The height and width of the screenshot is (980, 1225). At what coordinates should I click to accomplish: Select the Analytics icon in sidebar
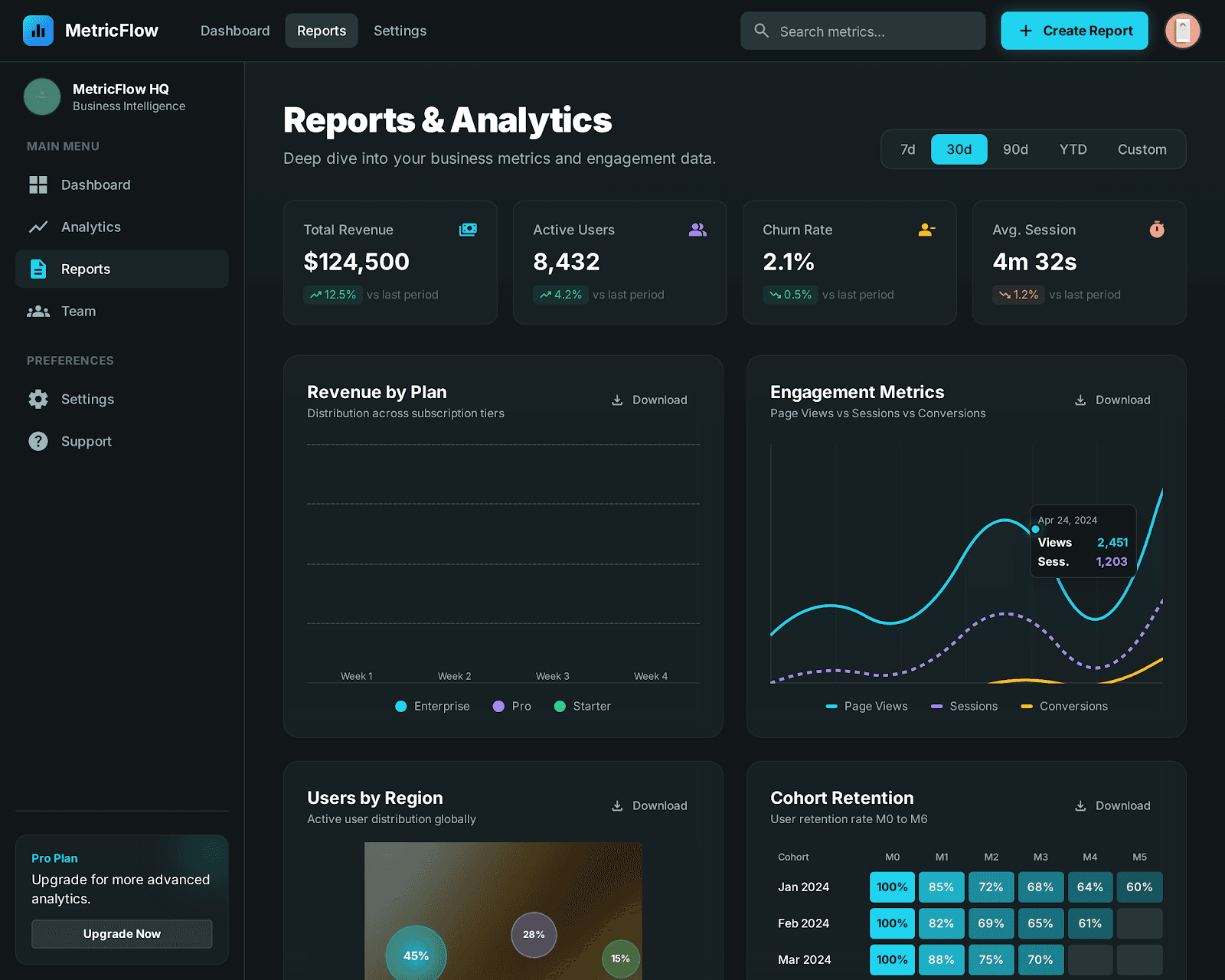pyautogui.click(x=38, y=227)
